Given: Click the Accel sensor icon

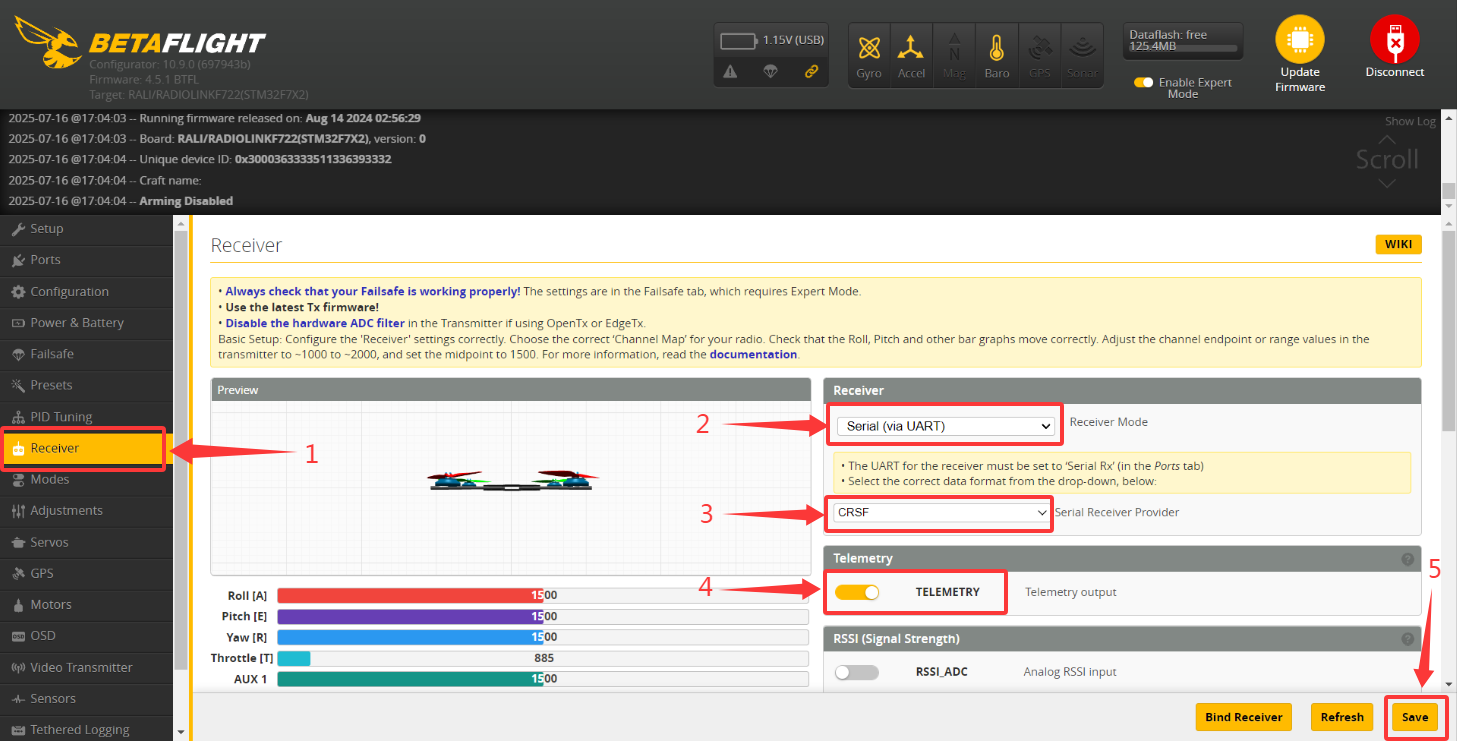Looking at the screenshot, I should [x=910, y=49].
